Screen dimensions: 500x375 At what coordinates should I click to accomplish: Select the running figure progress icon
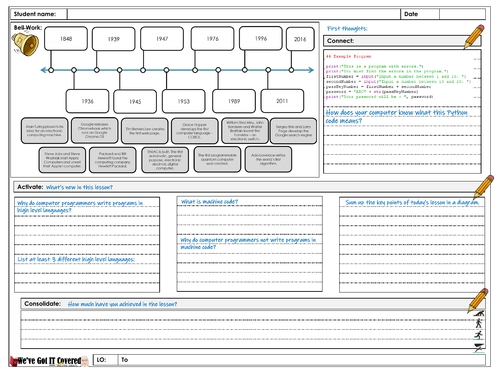tap(479, 335)
